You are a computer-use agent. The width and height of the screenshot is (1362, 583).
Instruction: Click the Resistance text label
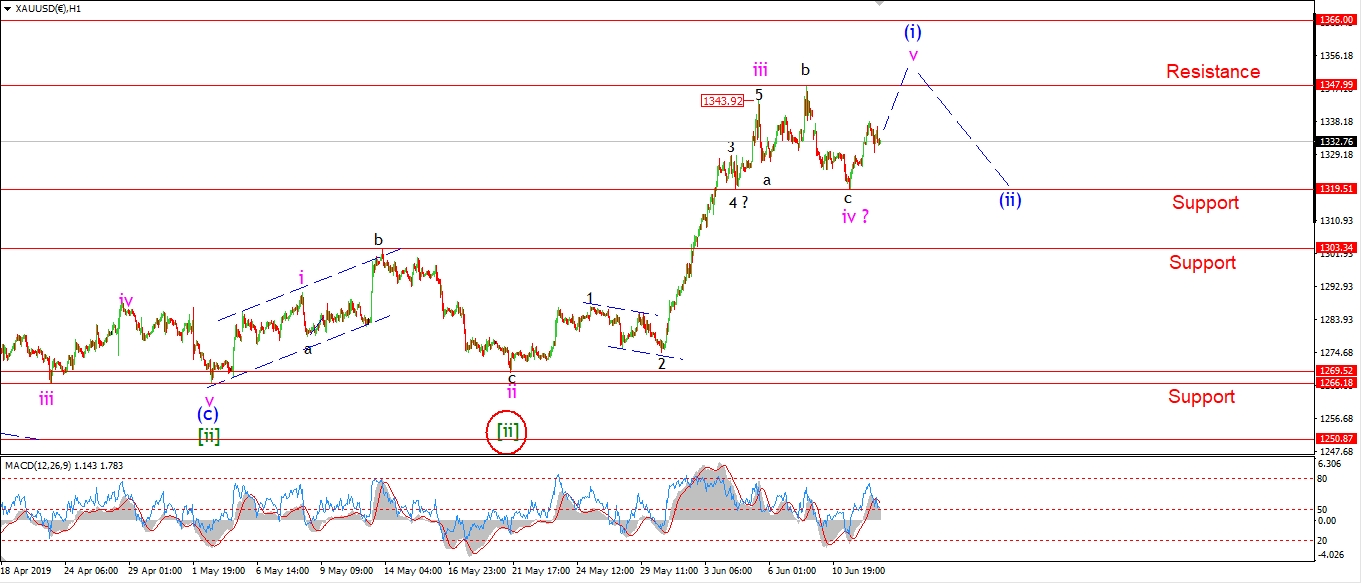point(1212,72)
